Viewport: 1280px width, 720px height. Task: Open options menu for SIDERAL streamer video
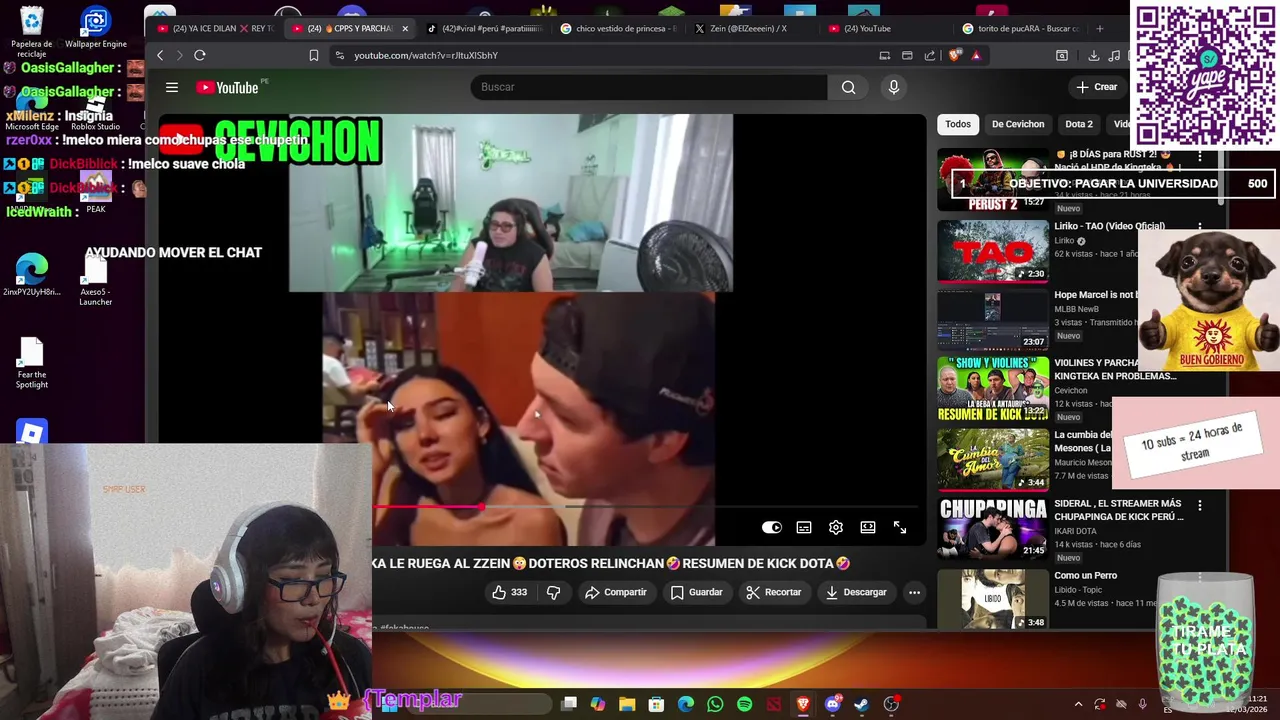(x=1200, y=506)
